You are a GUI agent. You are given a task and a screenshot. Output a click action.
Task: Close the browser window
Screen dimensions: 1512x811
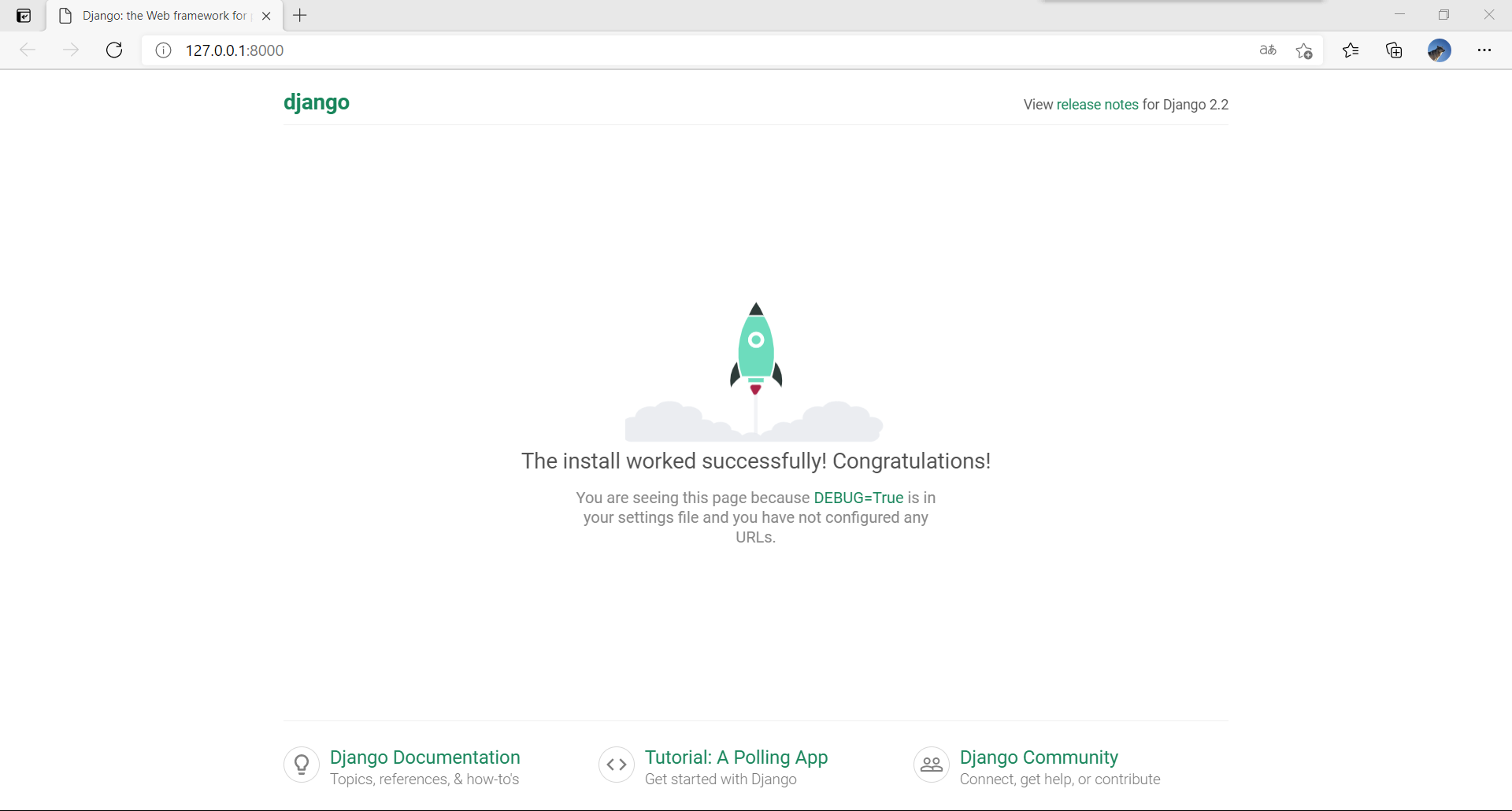click(x=1488, y=15)
